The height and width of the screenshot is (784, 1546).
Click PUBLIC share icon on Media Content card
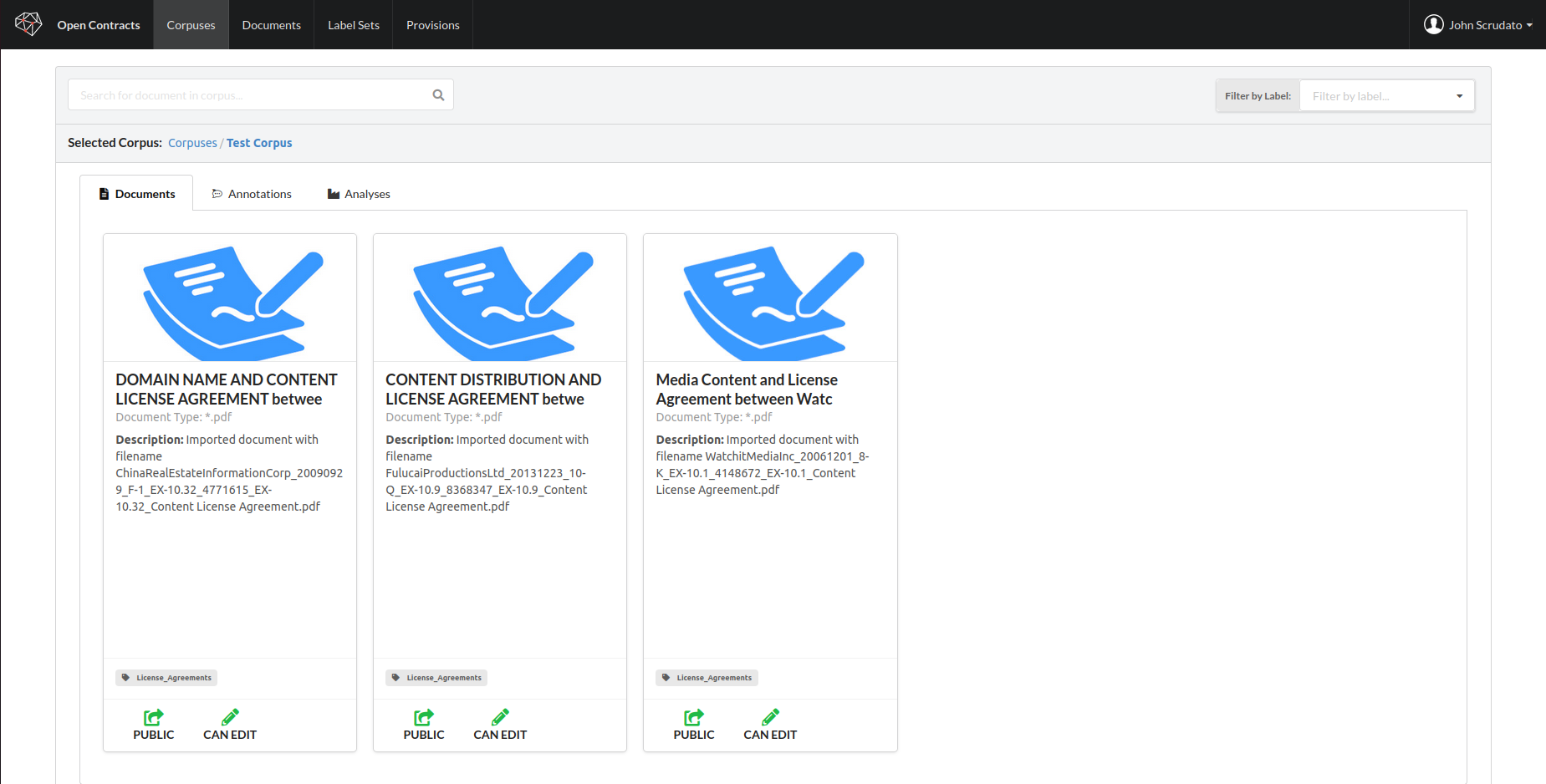coord(694,717)
